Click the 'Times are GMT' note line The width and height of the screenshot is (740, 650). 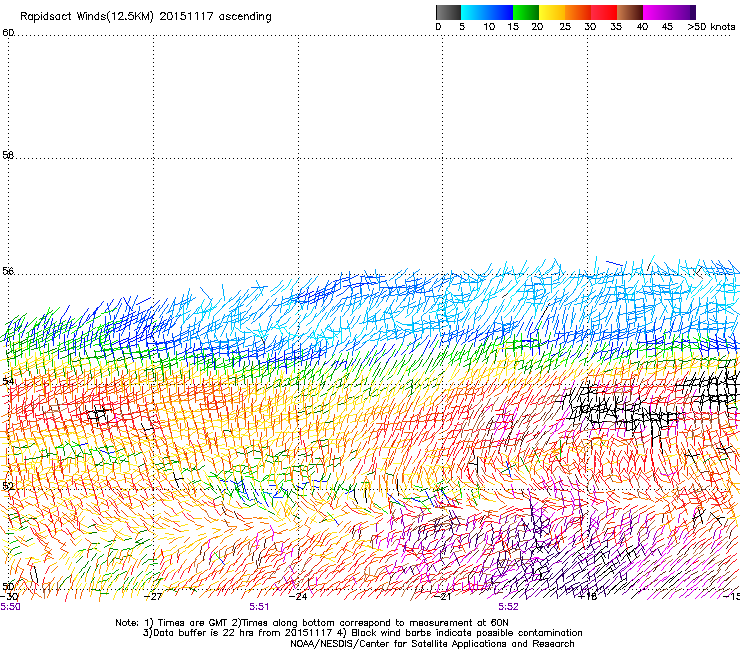pos(311,623)
